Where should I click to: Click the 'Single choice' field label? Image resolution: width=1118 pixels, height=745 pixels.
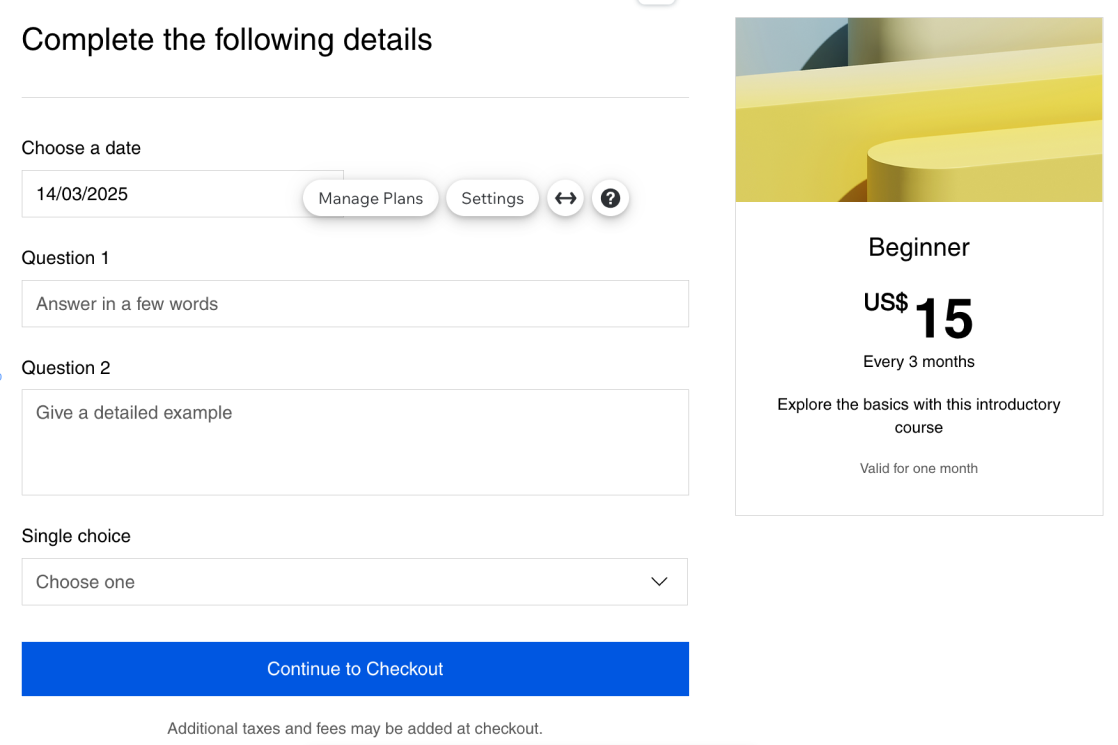pos(76,536)
